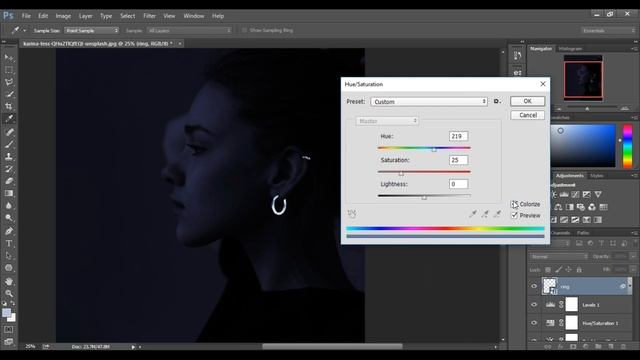Image resolution: width=640 pixels, height=360 pixels.
Task: Open the Master channel dropdown
Action: [x=387, y=121]
